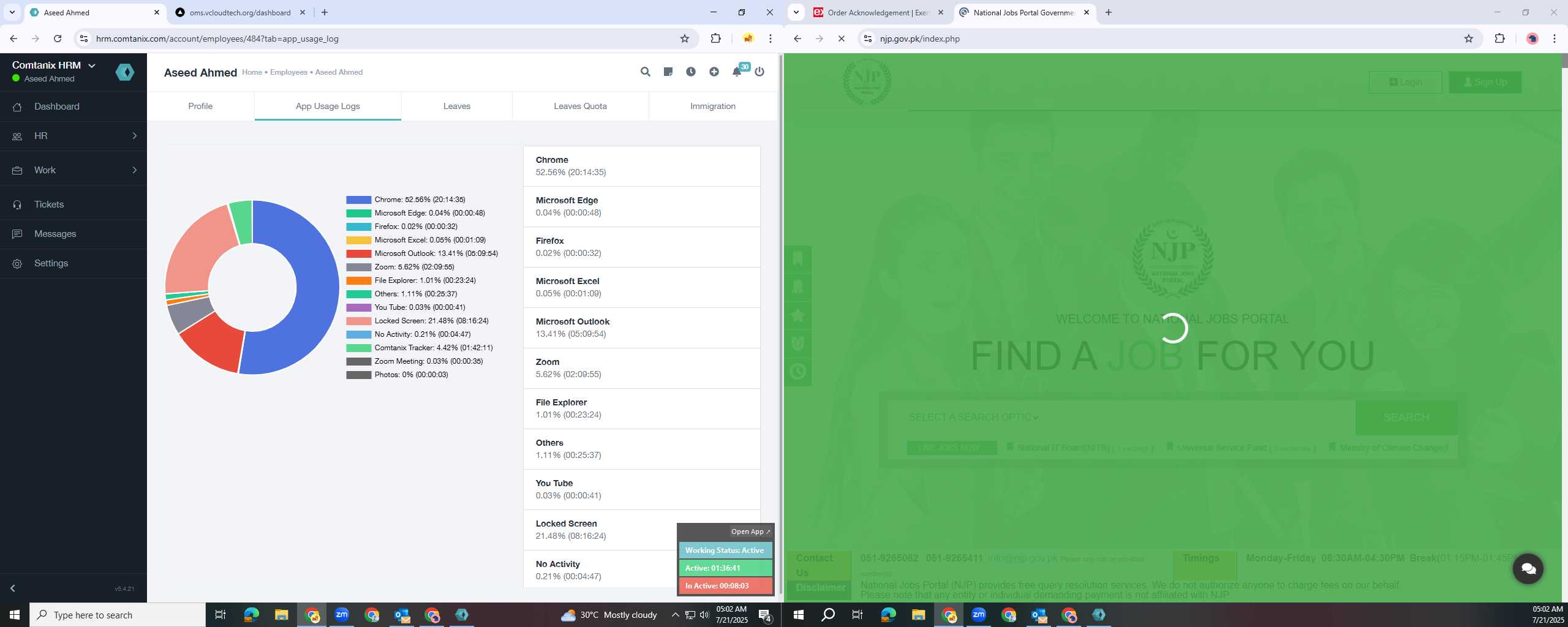Open Outlook from the left taskbar
The height and width of the screenshot is (627, 1568).
[402, 615]
